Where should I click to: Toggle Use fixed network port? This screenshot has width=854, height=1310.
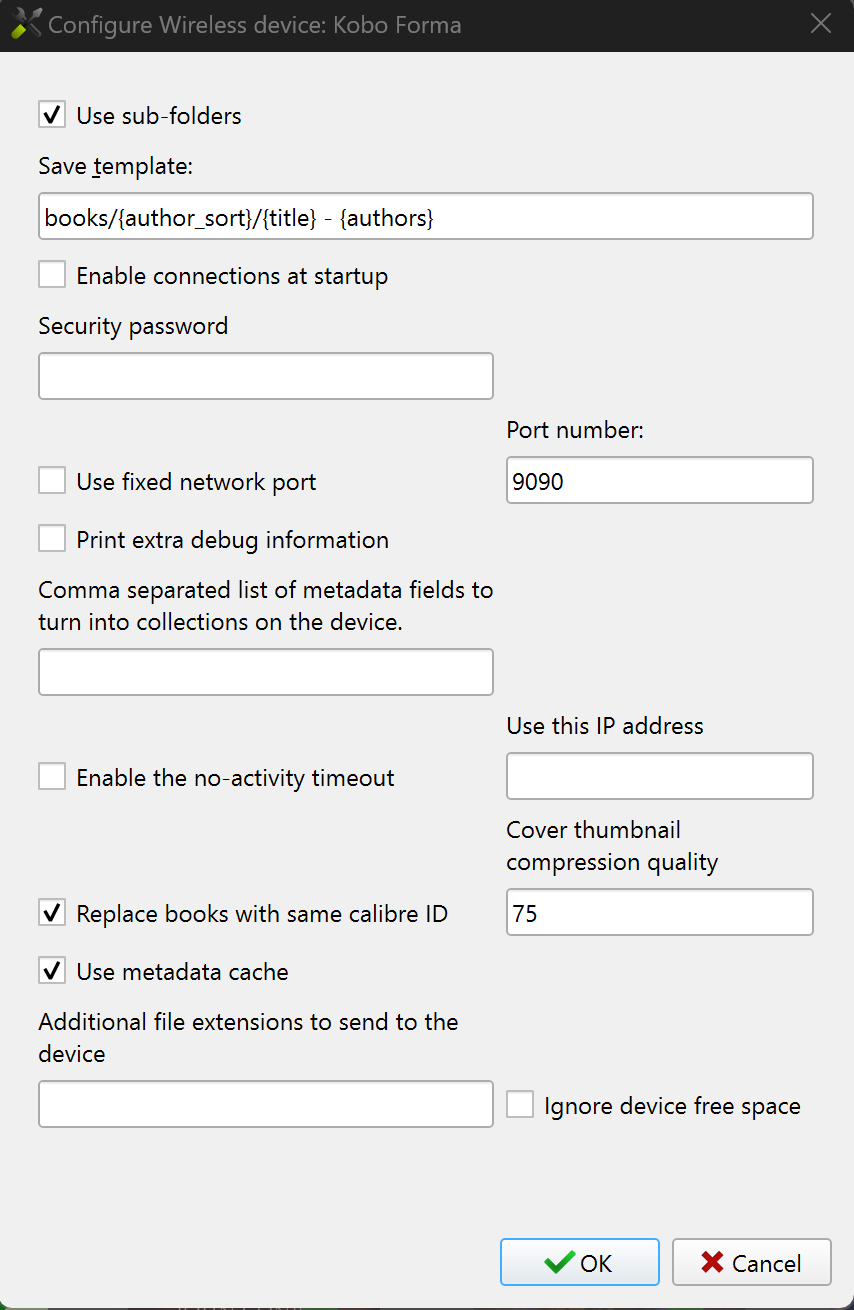[52, 481]
